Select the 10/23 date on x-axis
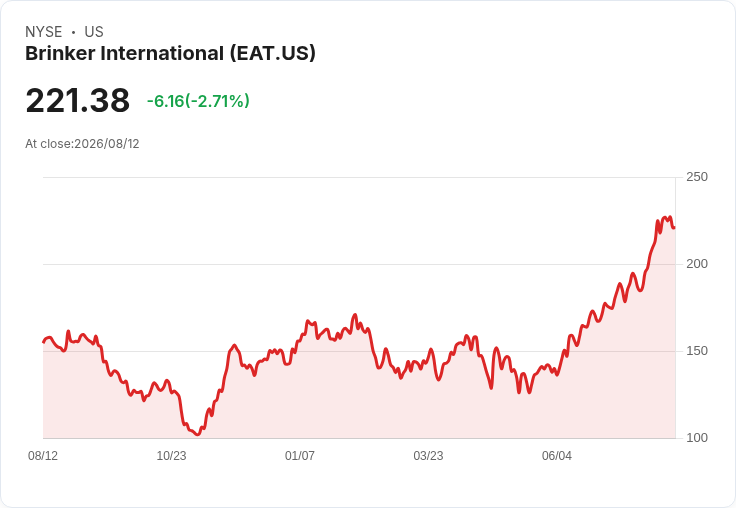The height and width of the screenshot is (508, 736). pos(171,455)
